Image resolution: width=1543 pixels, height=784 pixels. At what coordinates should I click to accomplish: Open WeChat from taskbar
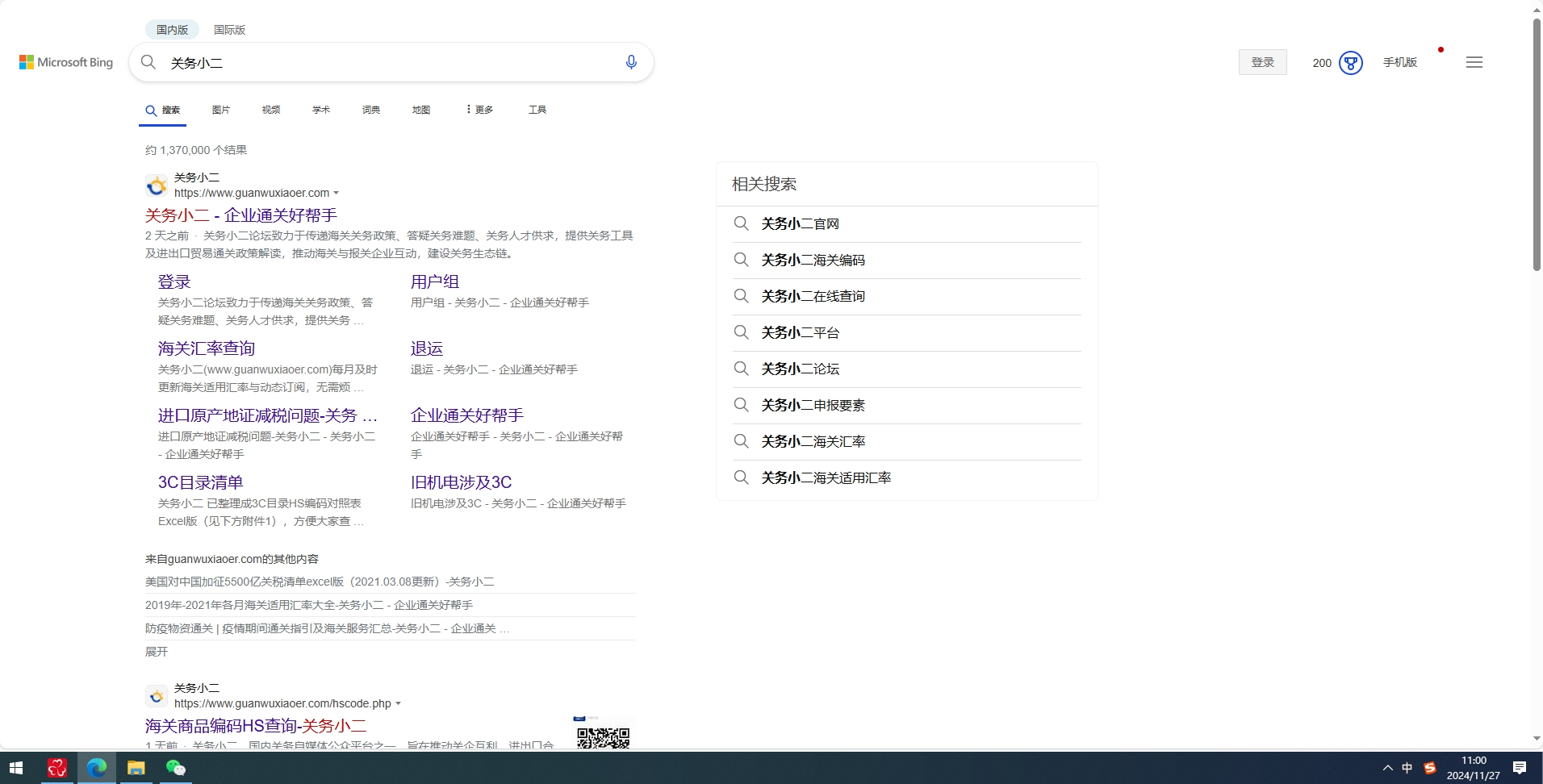click(x=175, y=768)
